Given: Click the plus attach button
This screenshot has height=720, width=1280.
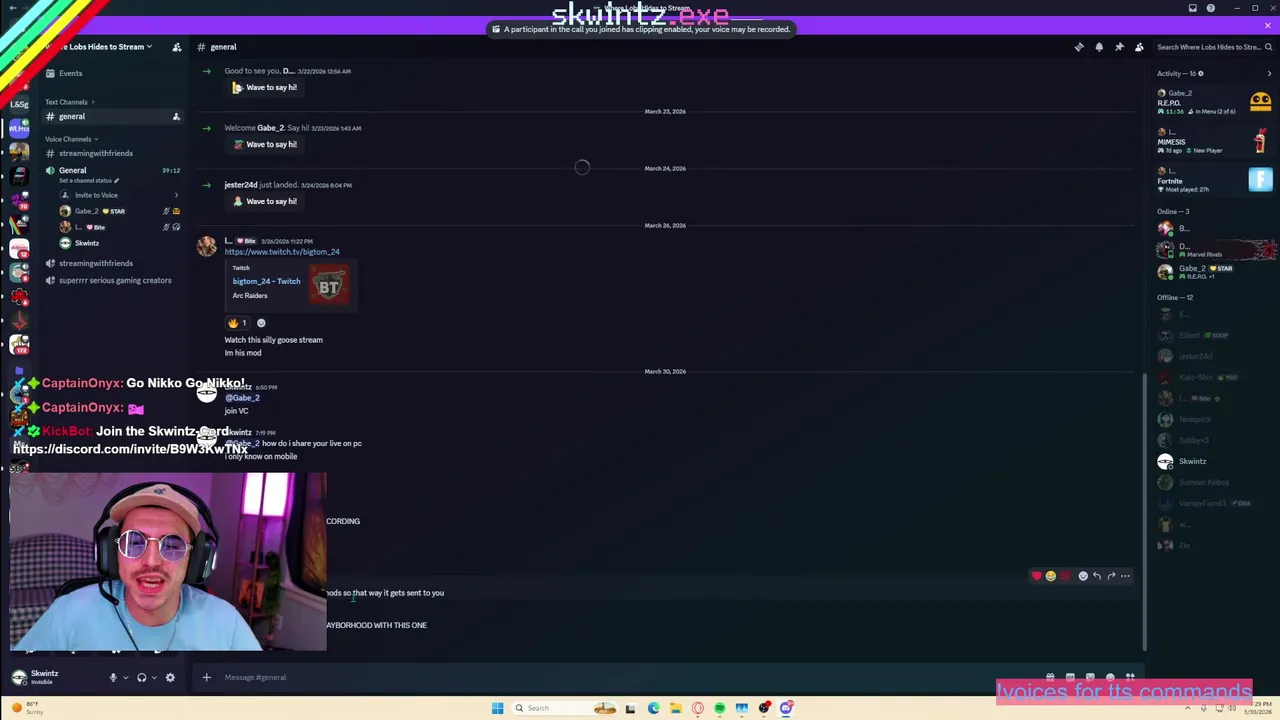Looking at the screenshot, I should click(x=206, y=677).
